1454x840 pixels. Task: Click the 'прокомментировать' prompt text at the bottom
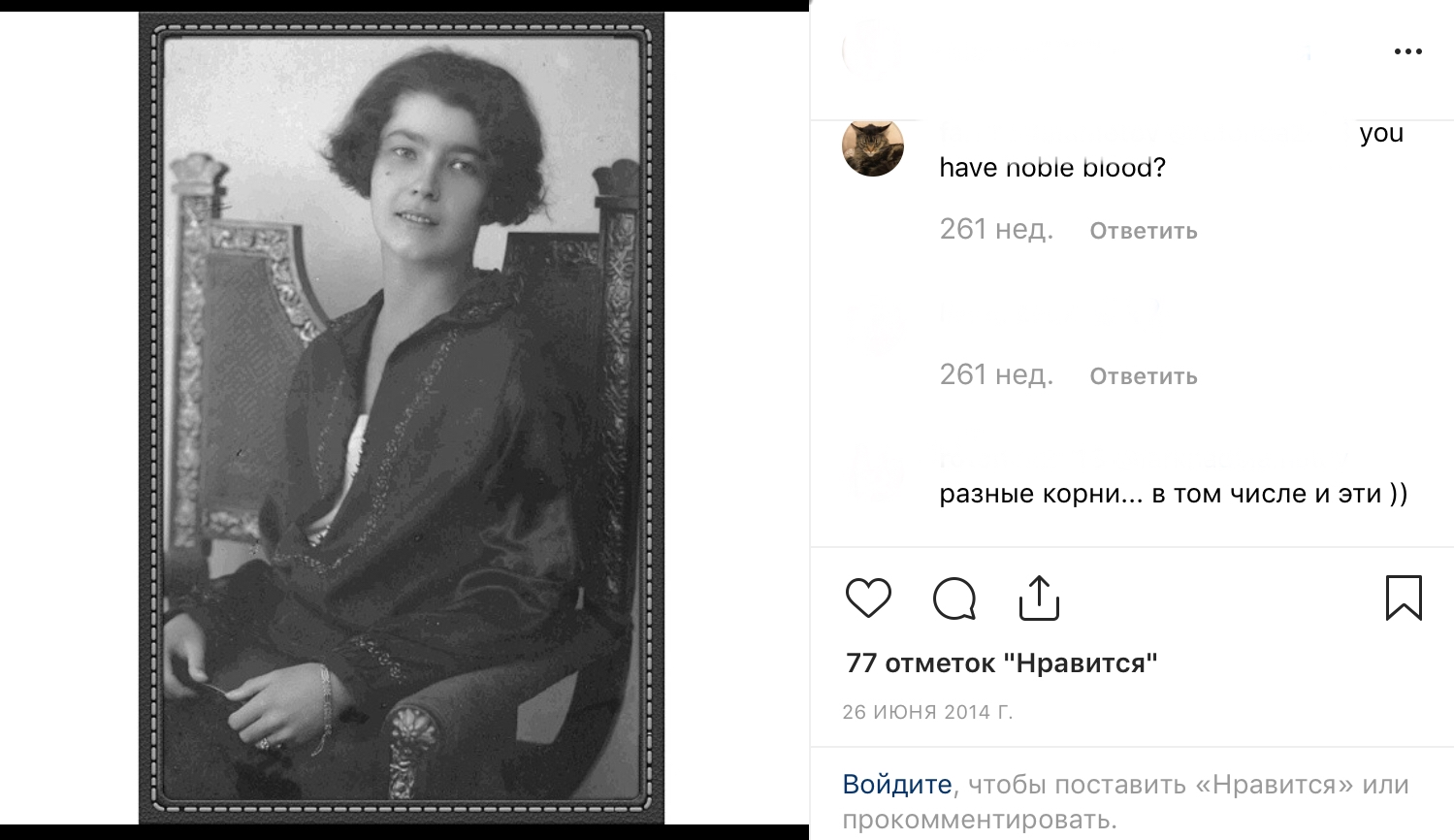(980, 820)
